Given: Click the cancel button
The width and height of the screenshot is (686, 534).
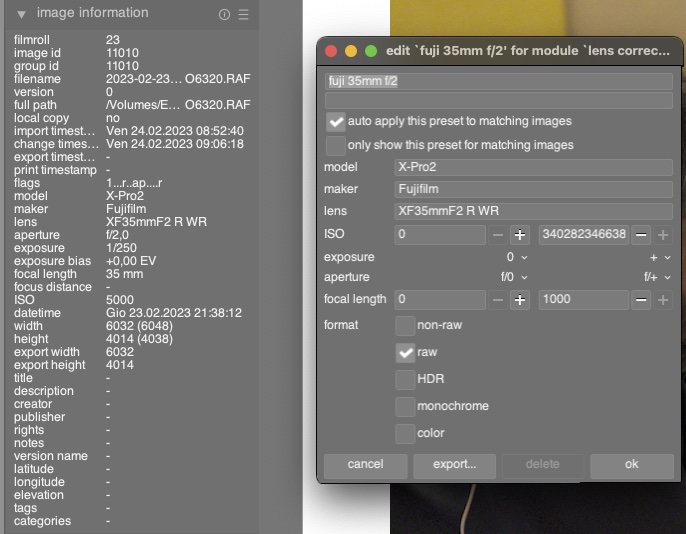Looking at the screenshot, I should click(365, 465).
